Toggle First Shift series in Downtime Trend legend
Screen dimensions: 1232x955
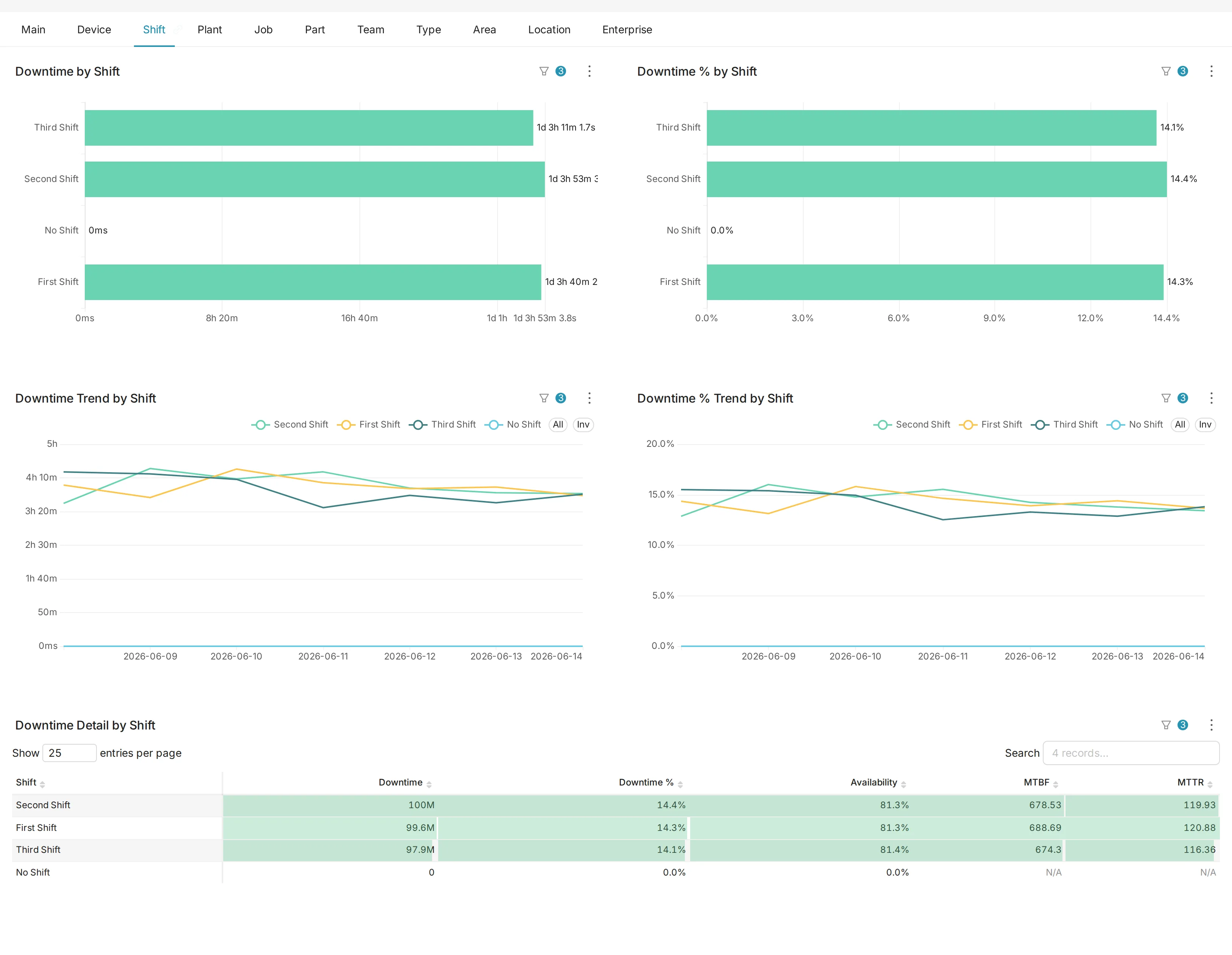(369, 425)
